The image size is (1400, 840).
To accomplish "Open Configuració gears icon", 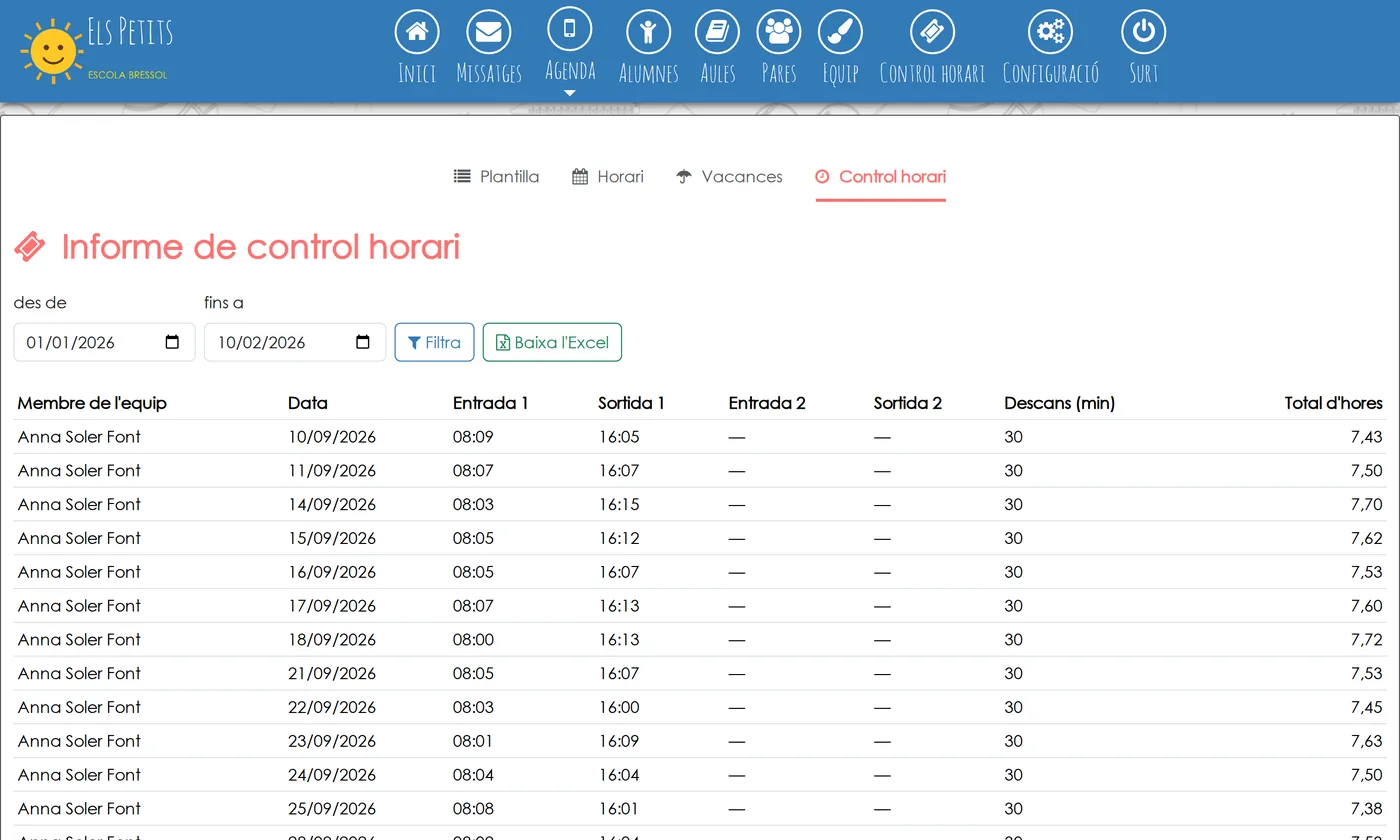I will click(x=1050, y=32).
